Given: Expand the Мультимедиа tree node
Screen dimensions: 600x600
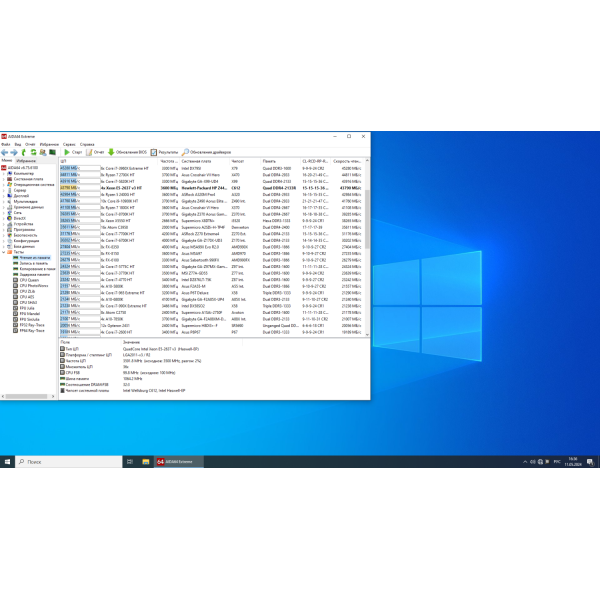Looking at the screenshot, I should [4, 201].
